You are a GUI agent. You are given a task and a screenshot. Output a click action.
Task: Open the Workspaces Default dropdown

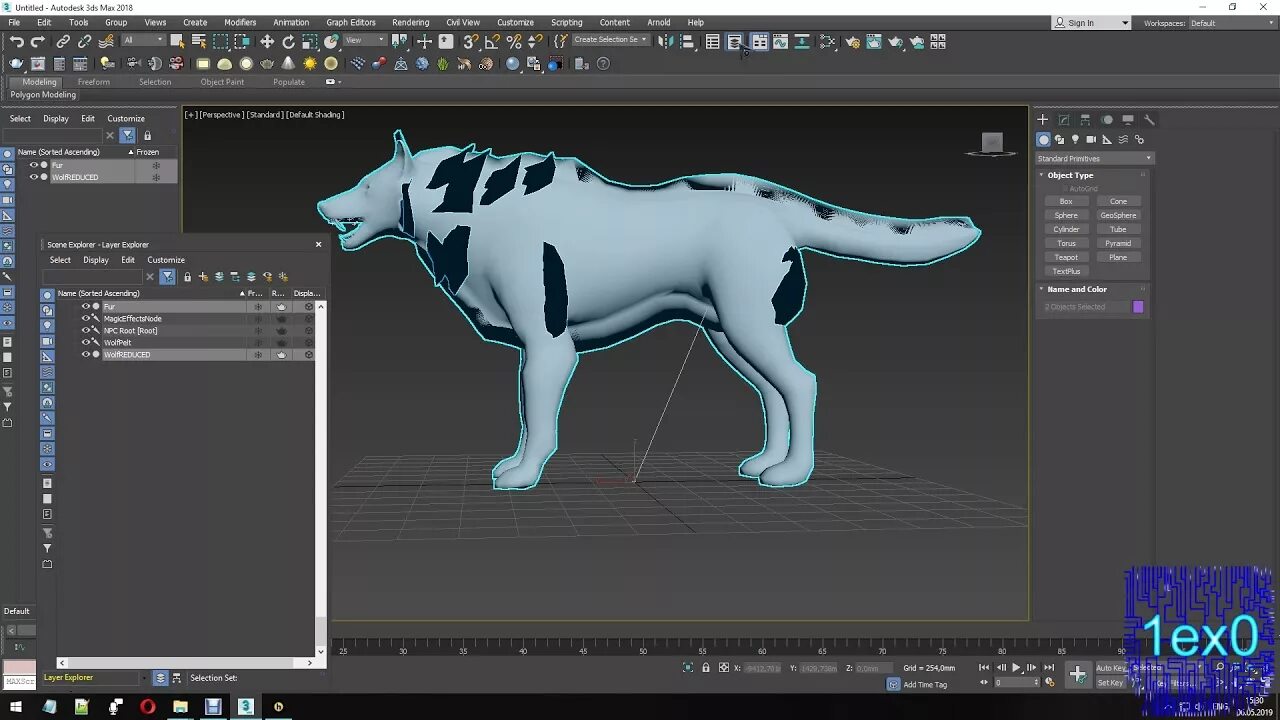(1230, 23)
